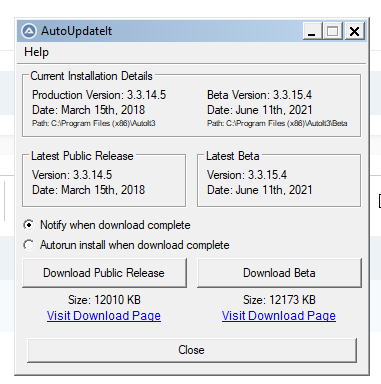Click the Close button at bottom

coord(191,350)
